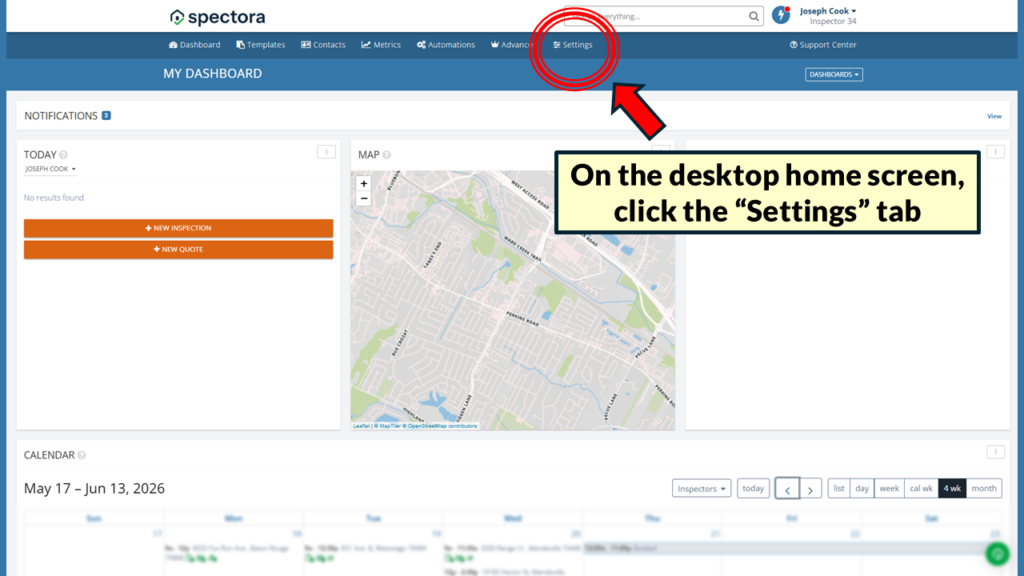1024x576 pixels.
Task: Open the Settings tab
Action: coord(573,45)
